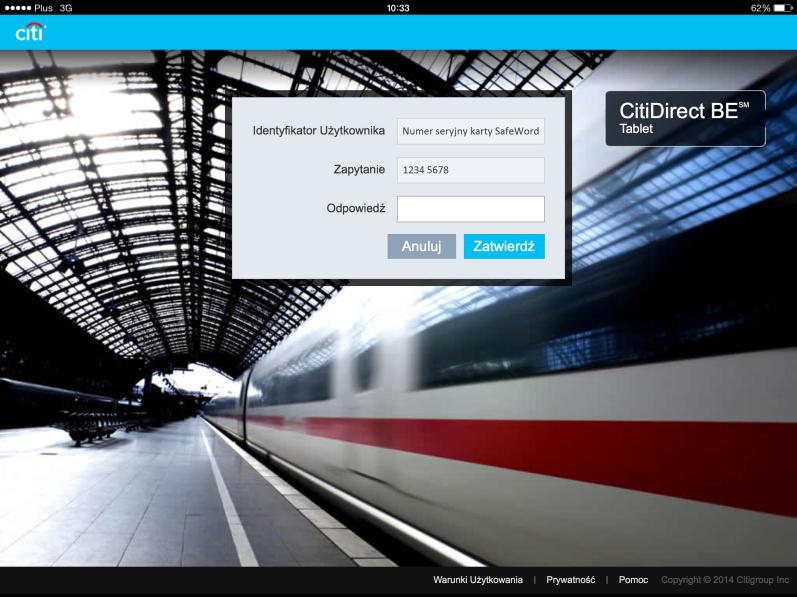Tap the 62% battery percentage text
The width and height of the screenshot is (797, 597).
click(x=760, y=8)
